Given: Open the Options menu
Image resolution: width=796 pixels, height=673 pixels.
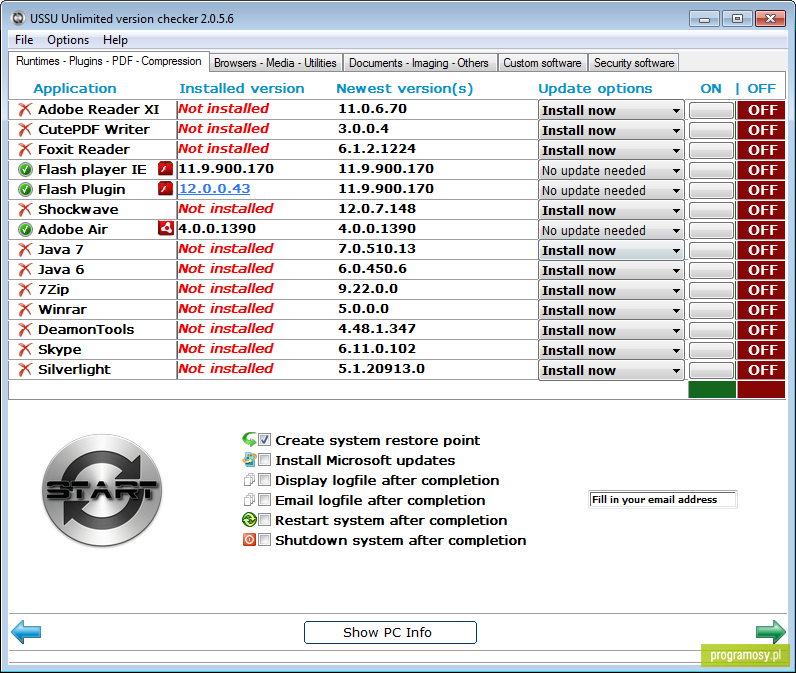Looking at the screenshot, I should [x=68, y=40].
